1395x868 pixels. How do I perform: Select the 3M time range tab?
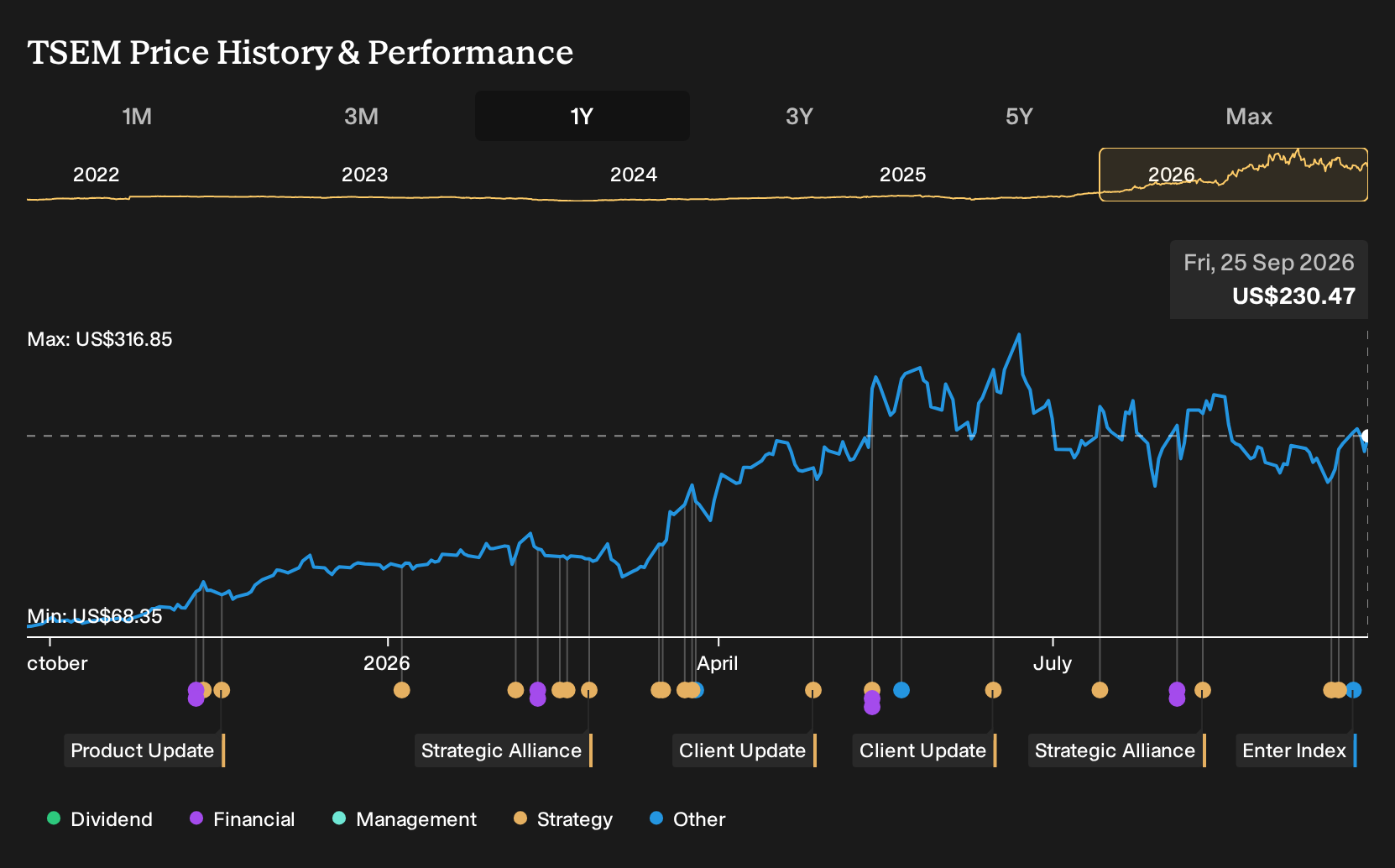tap(361, 116)
